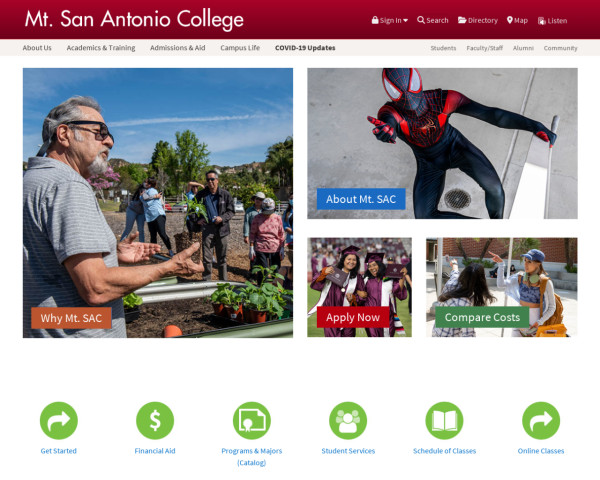Open the Programs & Majors (Catalog) text link

[251, 457]
